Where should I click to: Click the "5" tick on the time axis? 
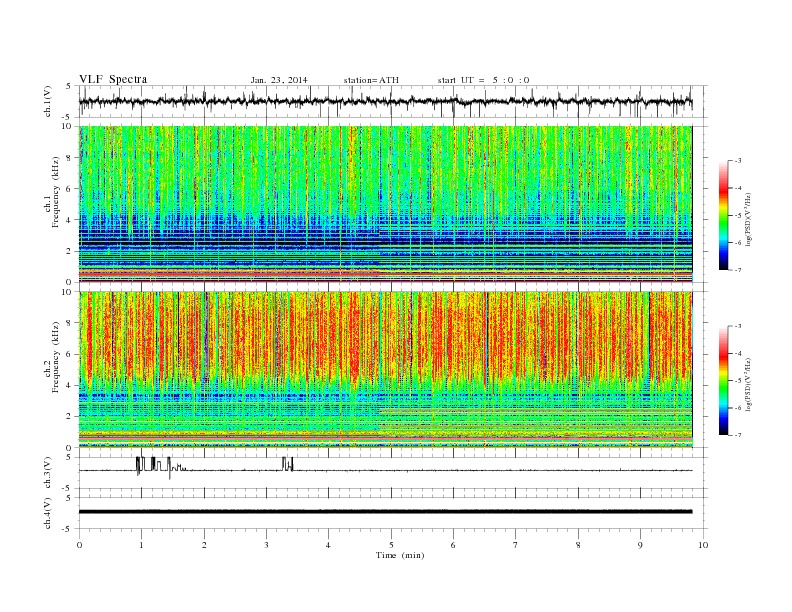click(x=391, y=545)
